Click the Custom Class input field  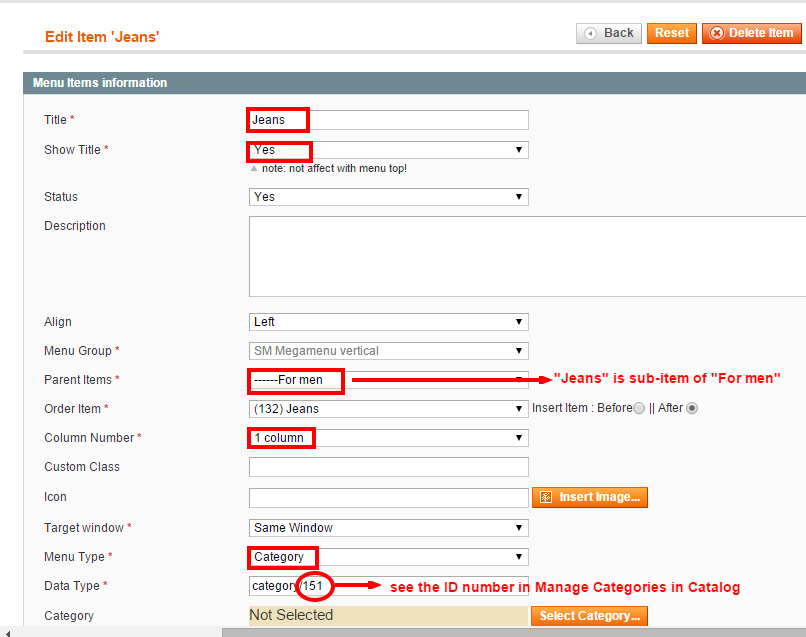[389, 467]
